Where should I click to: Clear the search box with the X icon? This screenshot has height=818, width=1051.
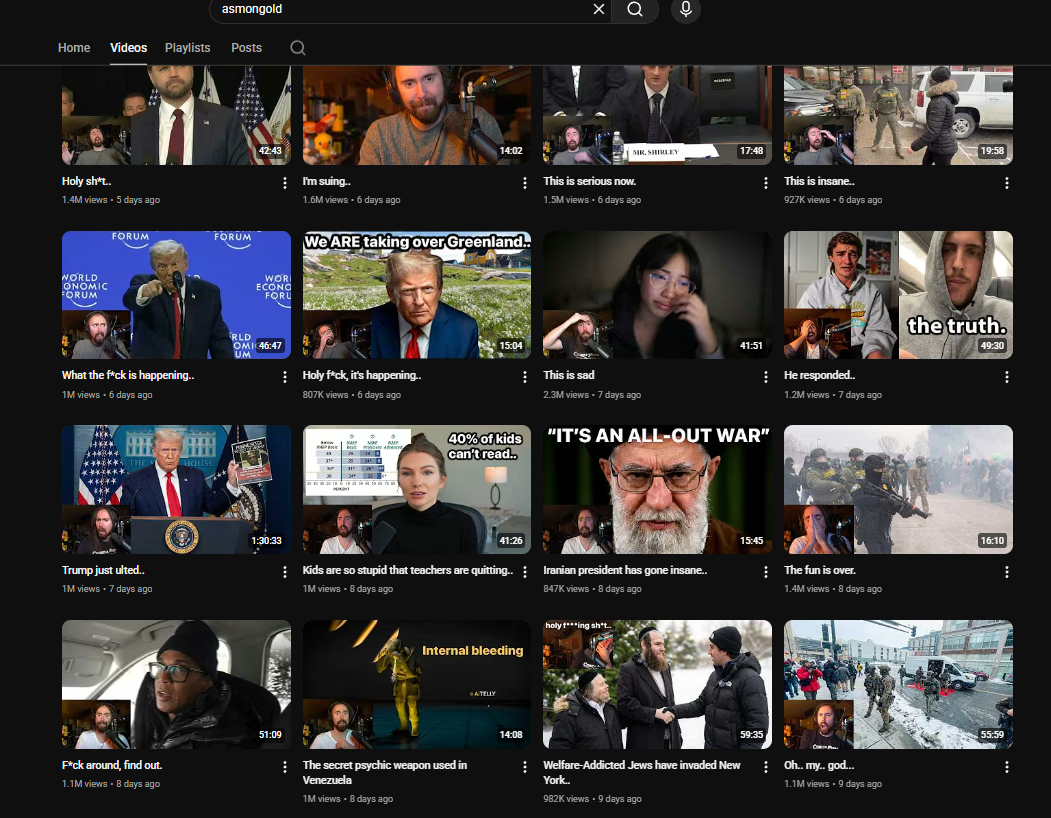pos(599,9)
